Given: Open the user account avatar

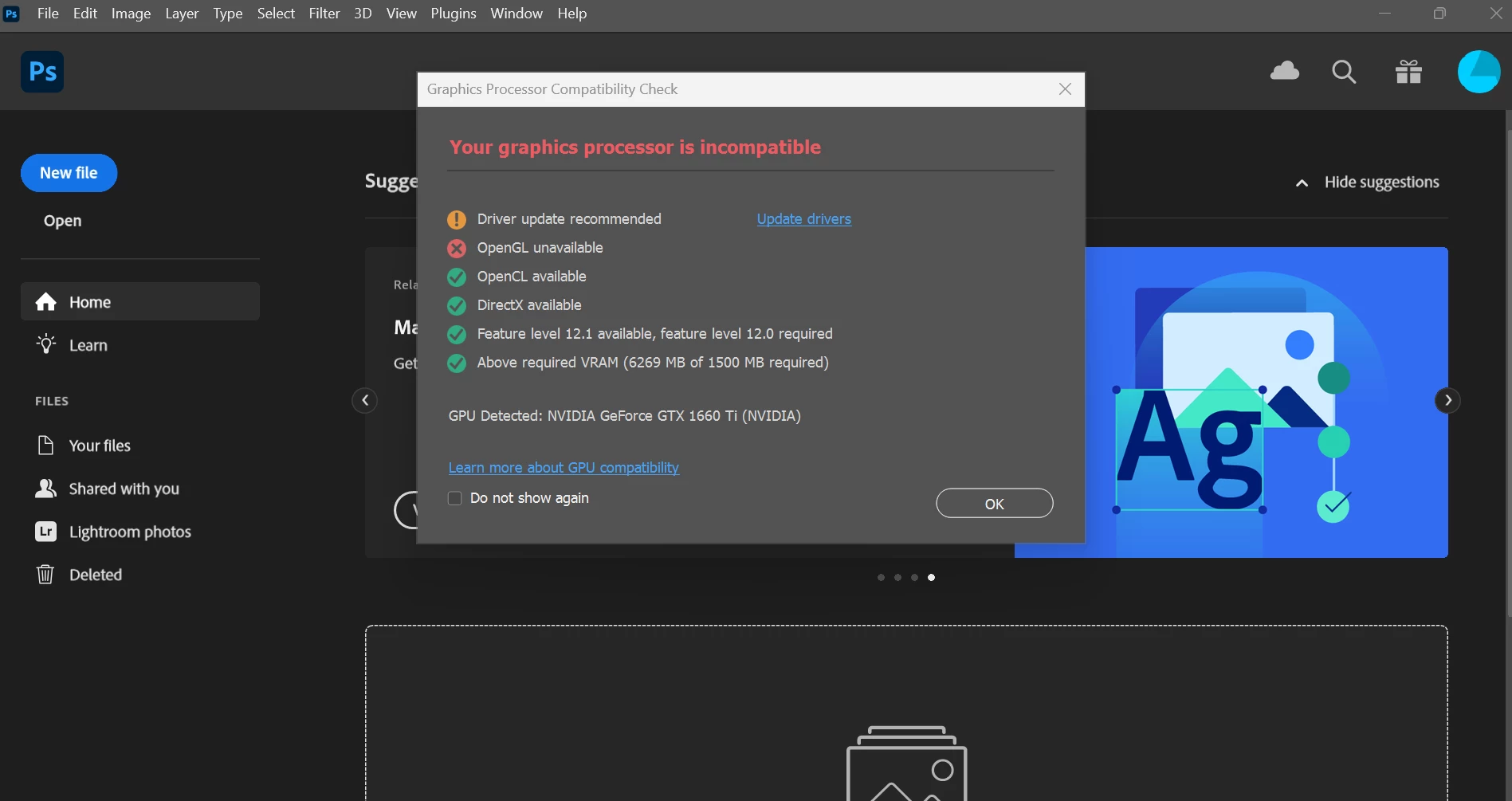Looking at the screenshot, I should point(1479,72).
